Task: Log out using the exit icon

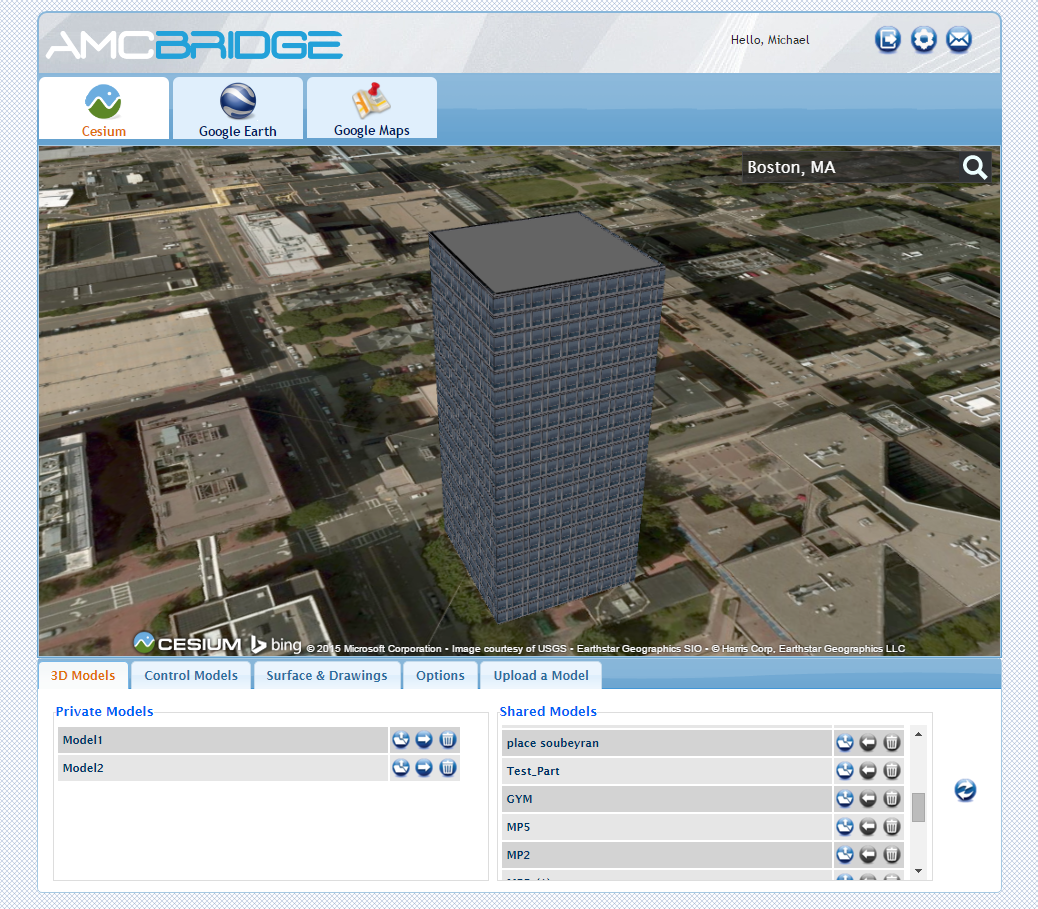Action: point(887,40)
